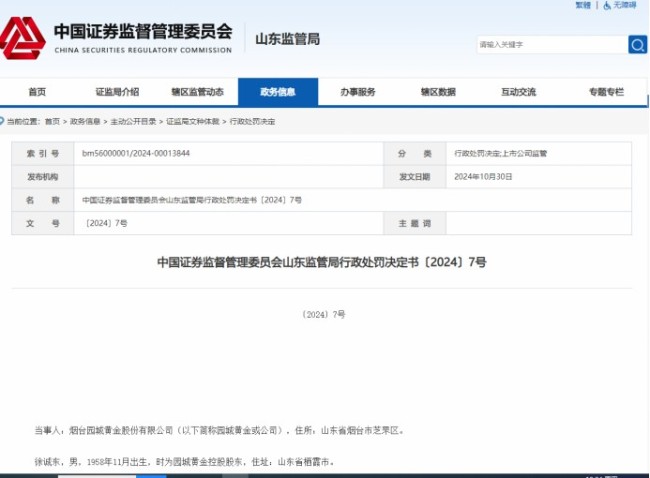The width and height of the screenshot is (650, 478).
Task: Click the 发布机构 label cell
Action: click(43, 177)
